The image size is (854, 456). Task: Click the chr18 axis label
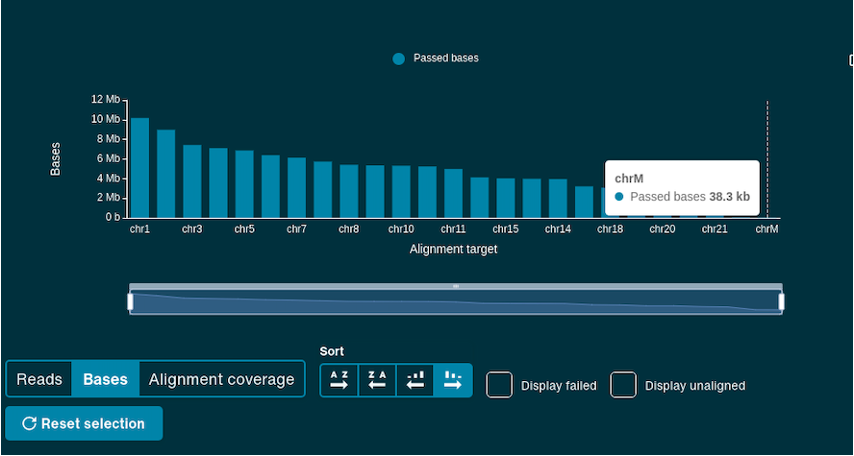click(610, 229)
